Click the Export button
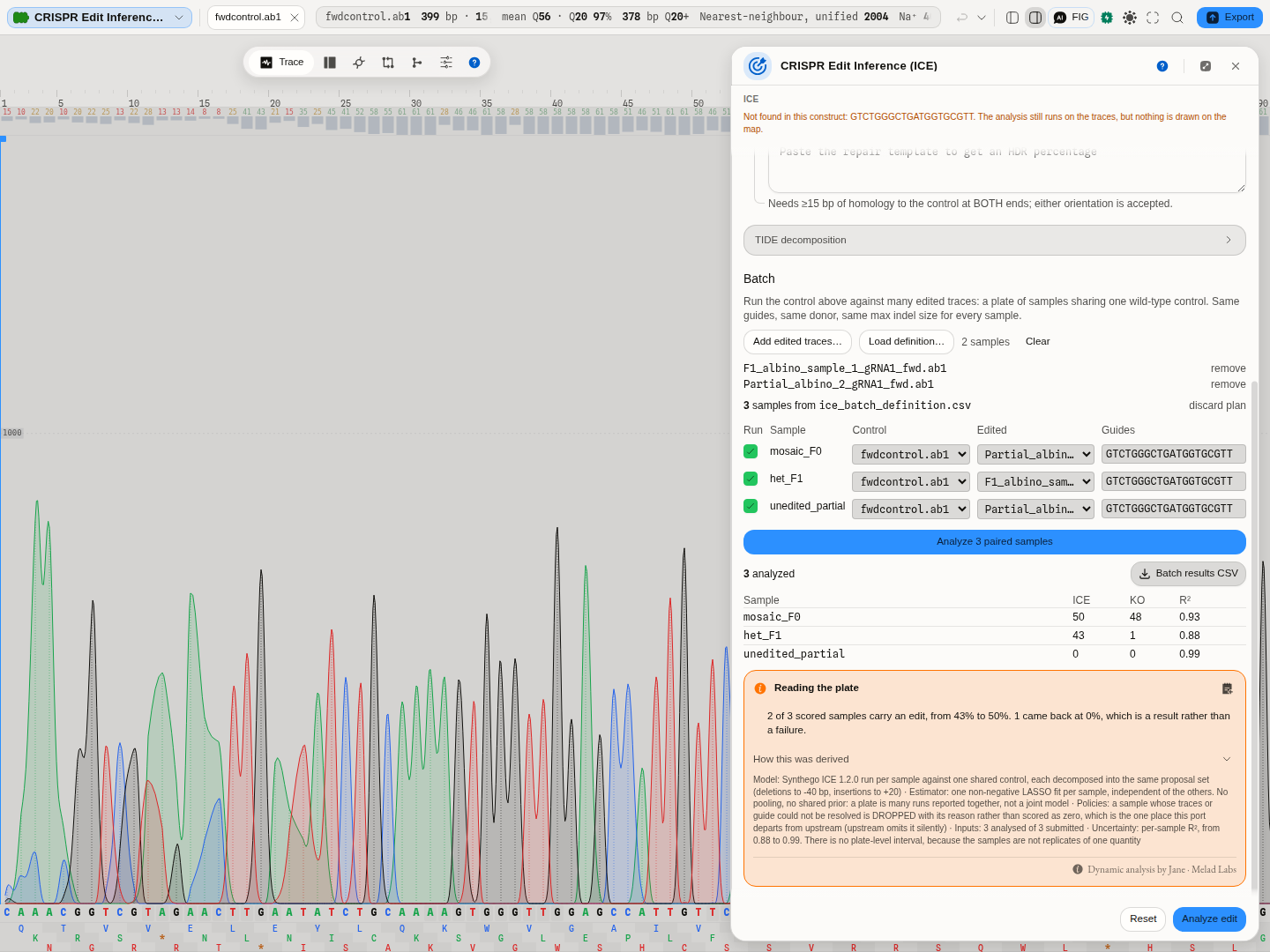 1229,18
